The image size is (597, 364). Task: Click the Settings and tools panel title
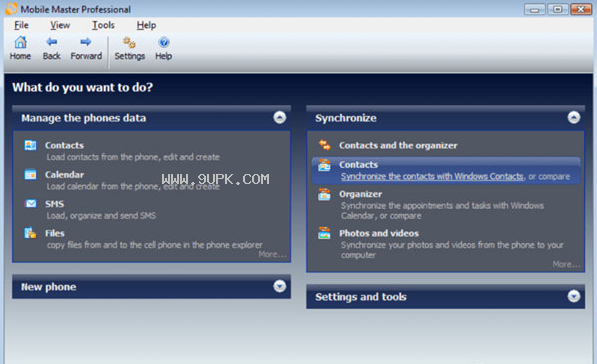click(361, 297)
